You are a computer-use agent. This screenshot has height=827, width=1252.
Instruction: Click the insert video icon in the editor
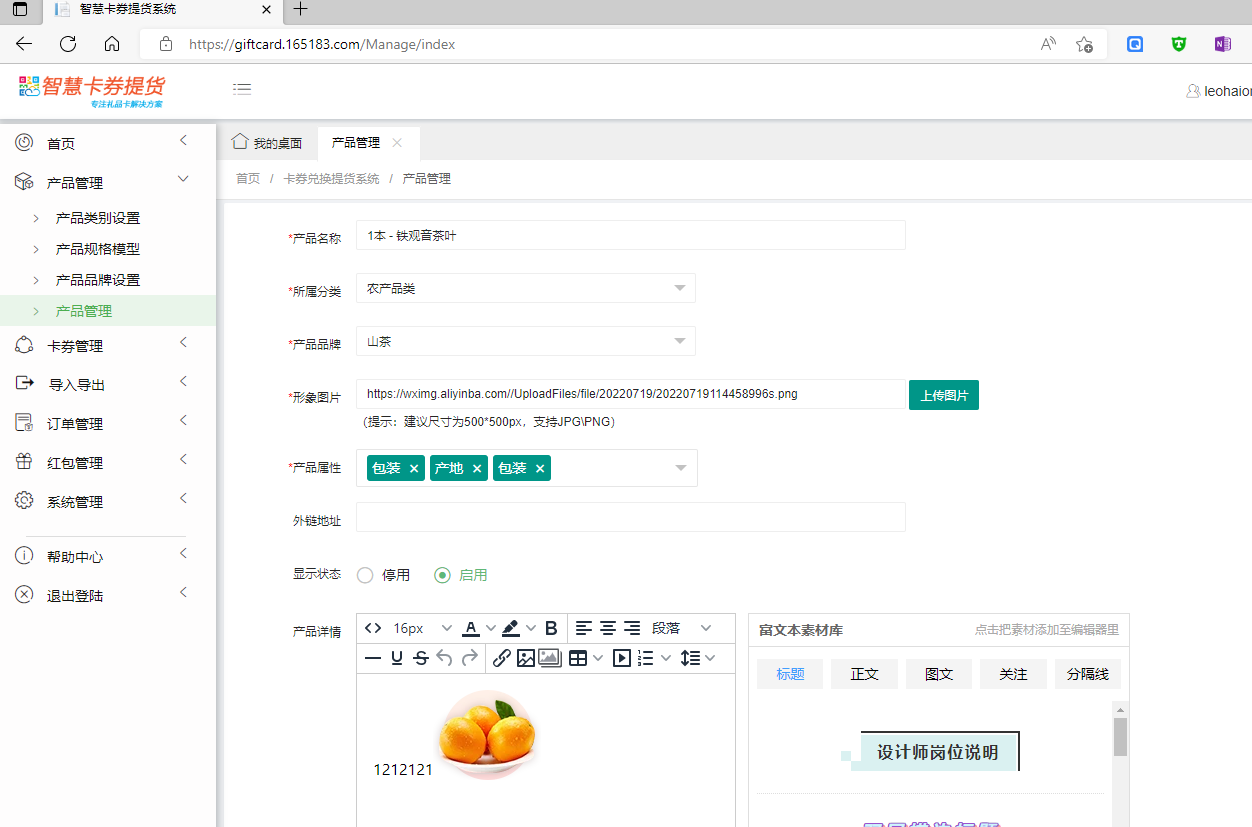click(x=621, y=658)
